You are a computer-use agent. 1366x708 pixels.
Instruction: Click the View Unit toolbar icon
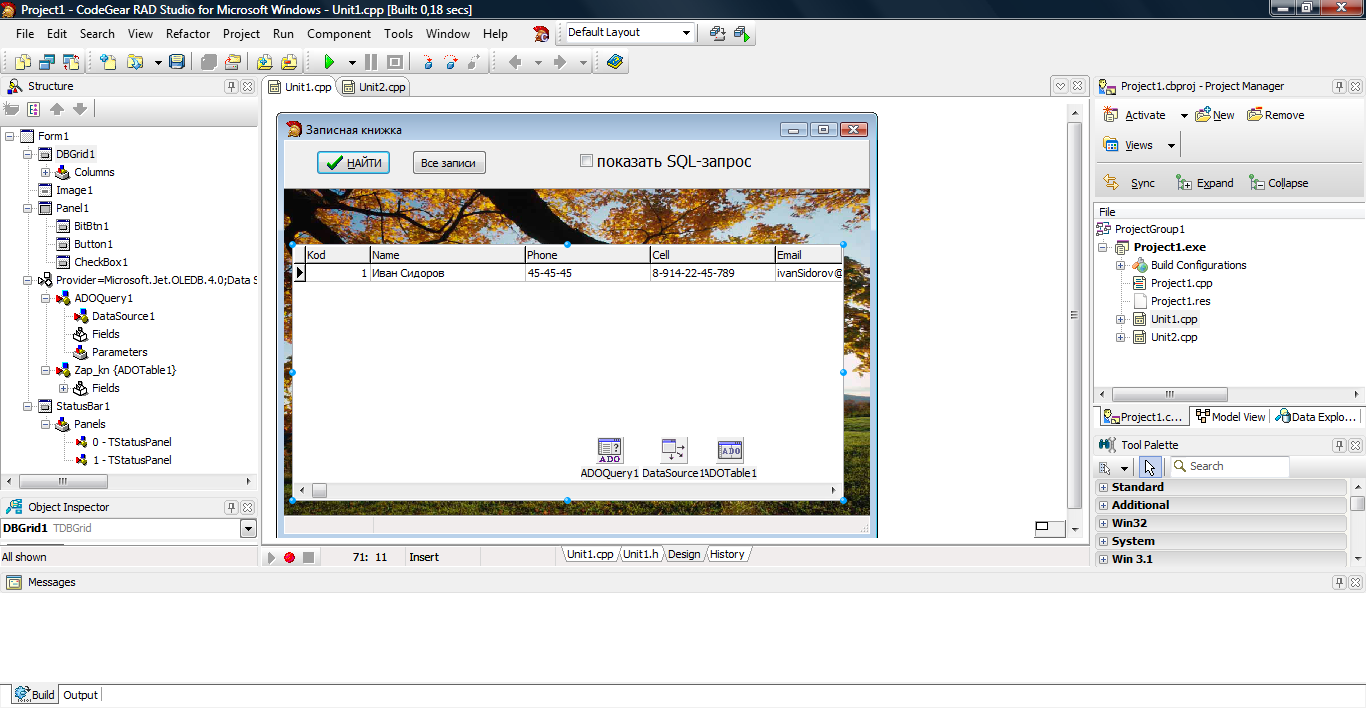point(22,62)
